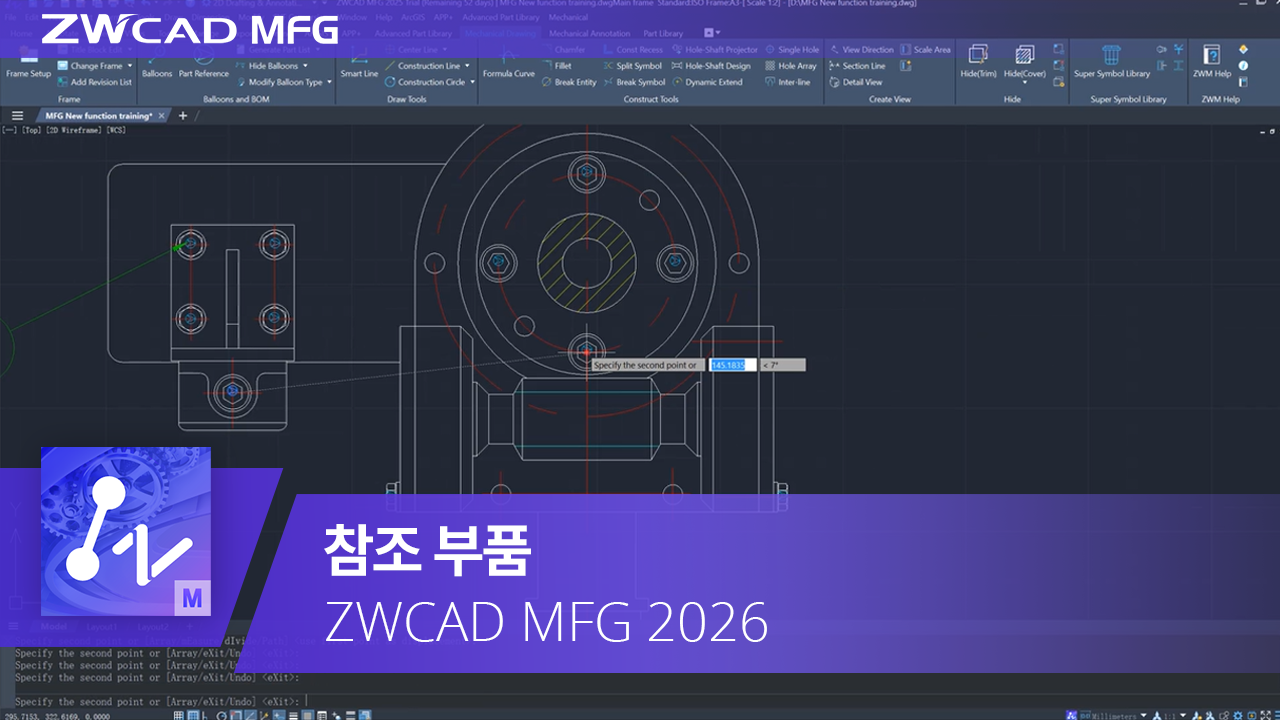Click the angle field showing < 7°
Image resolution: width=1280 pixels, height=720 pixels.
click(x=783, y=365)
